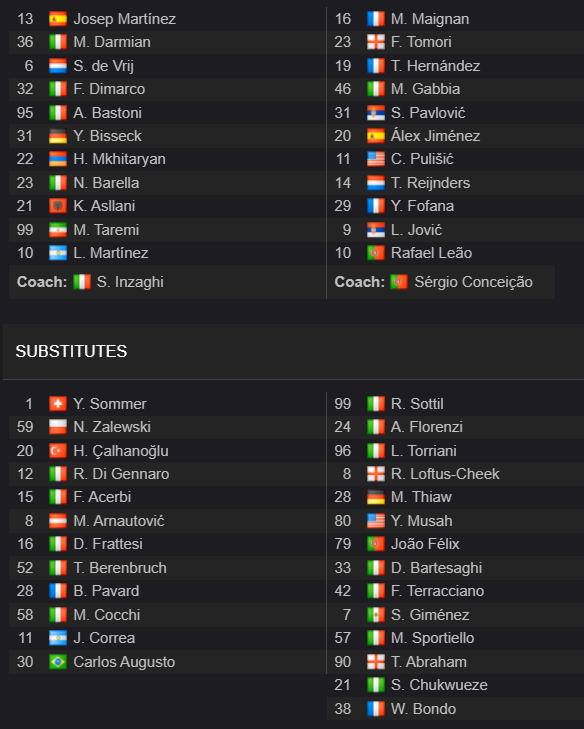
Task: Open Rafael Leão player page
Action: (x=431, y=253)
